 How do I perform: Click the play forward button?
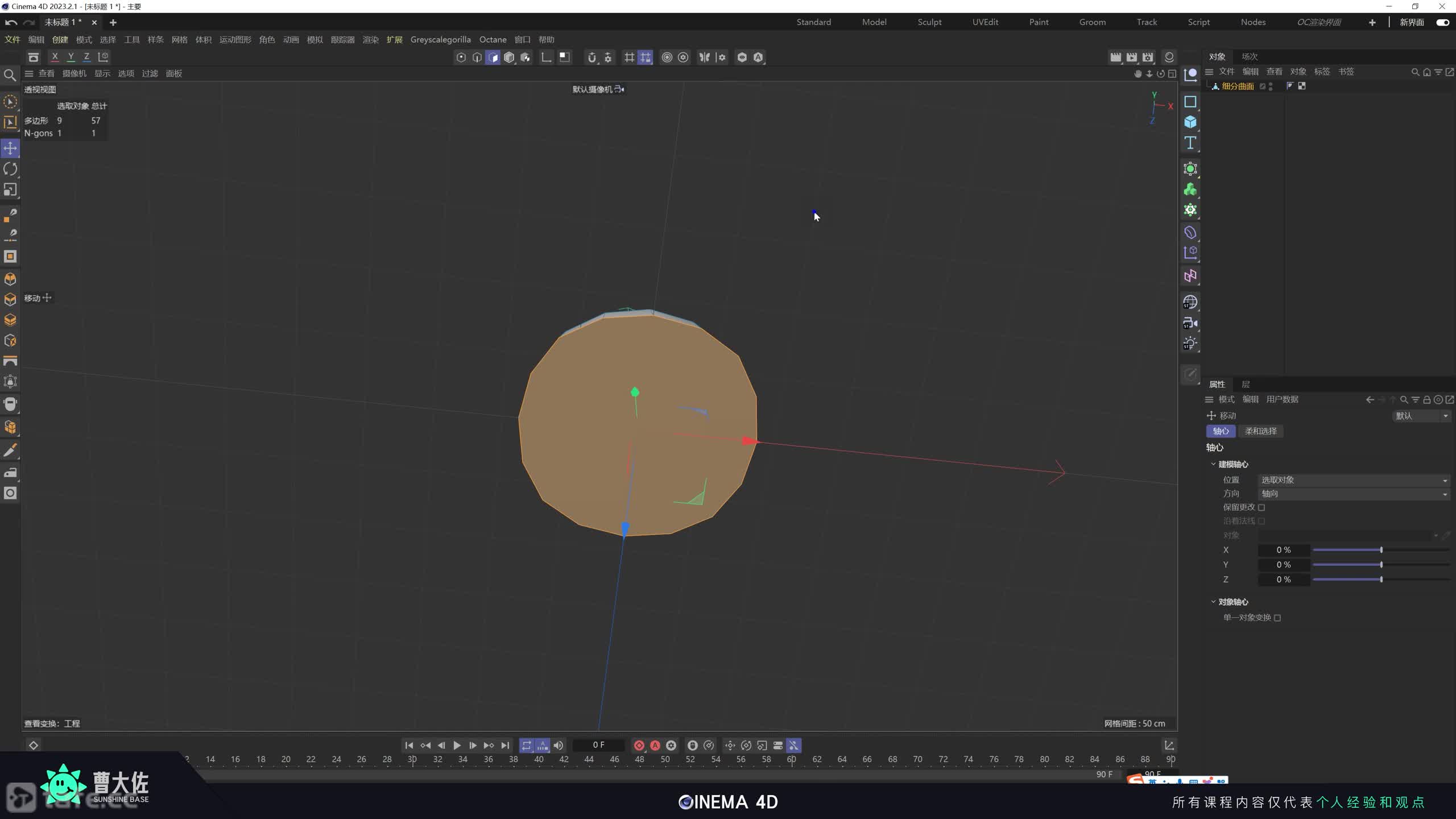coord(457,745)
